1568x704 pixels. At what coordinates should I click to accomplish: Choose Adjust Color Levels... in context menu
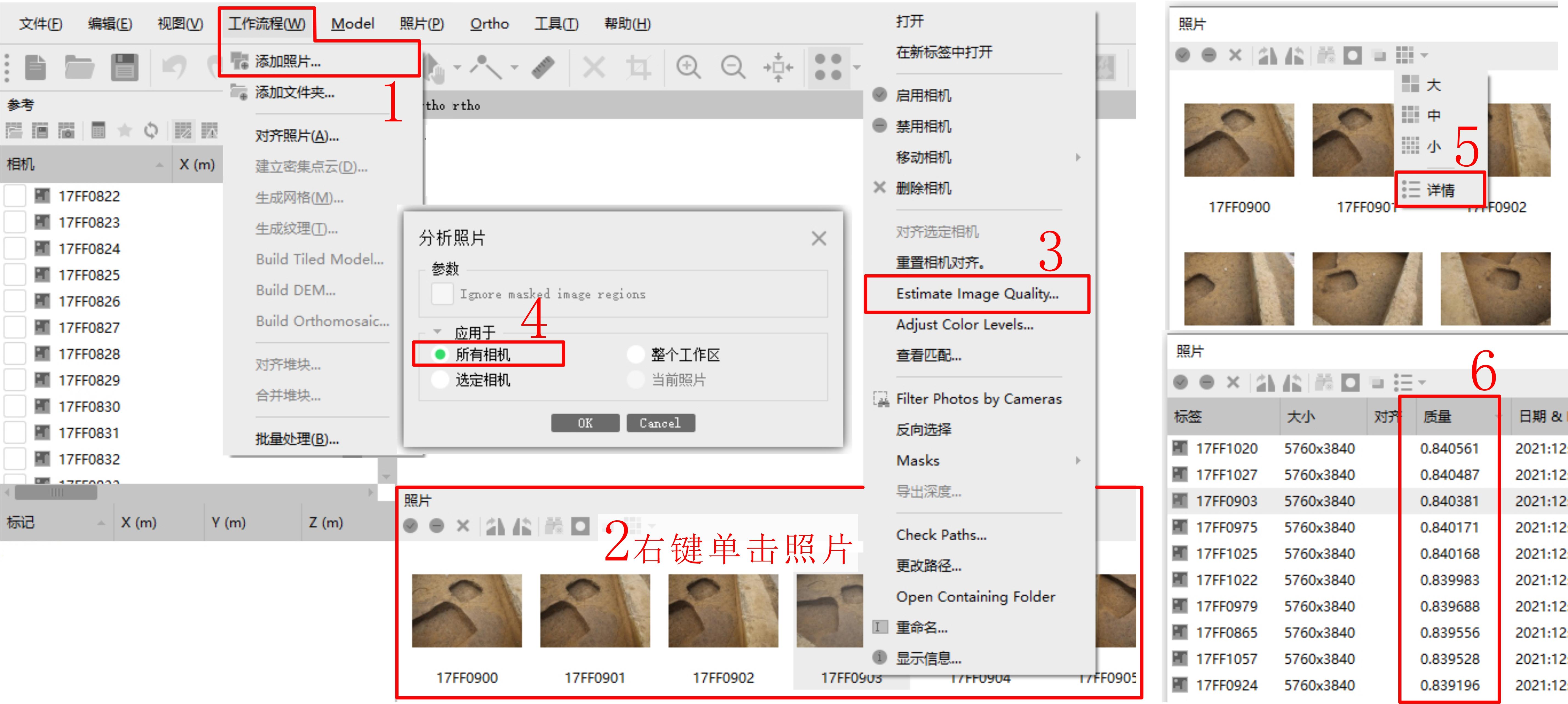click(x=965, y=325)
